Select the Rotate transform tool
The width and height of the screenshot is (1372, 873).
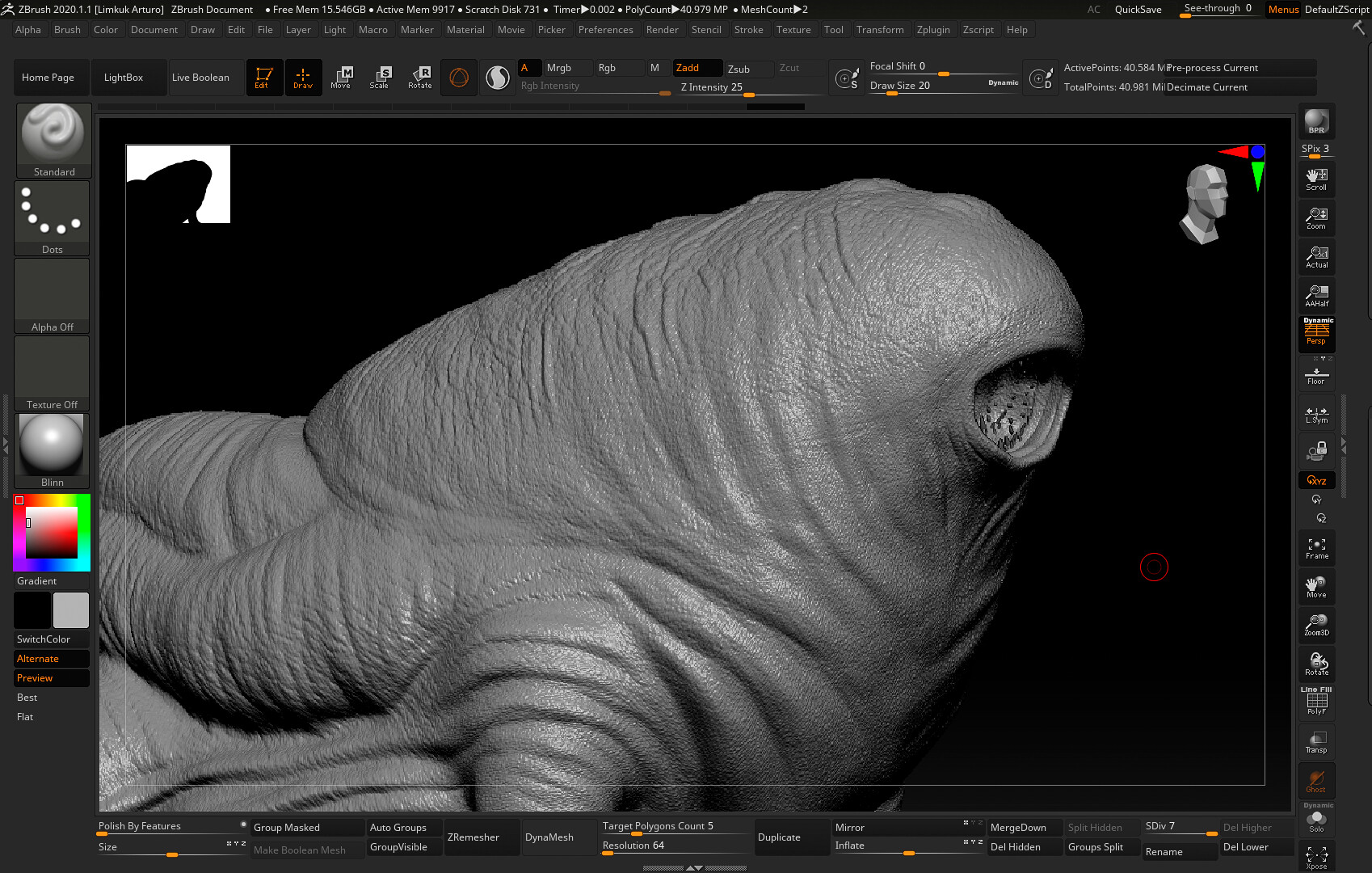pyautogui.click(x=420, y=78)
